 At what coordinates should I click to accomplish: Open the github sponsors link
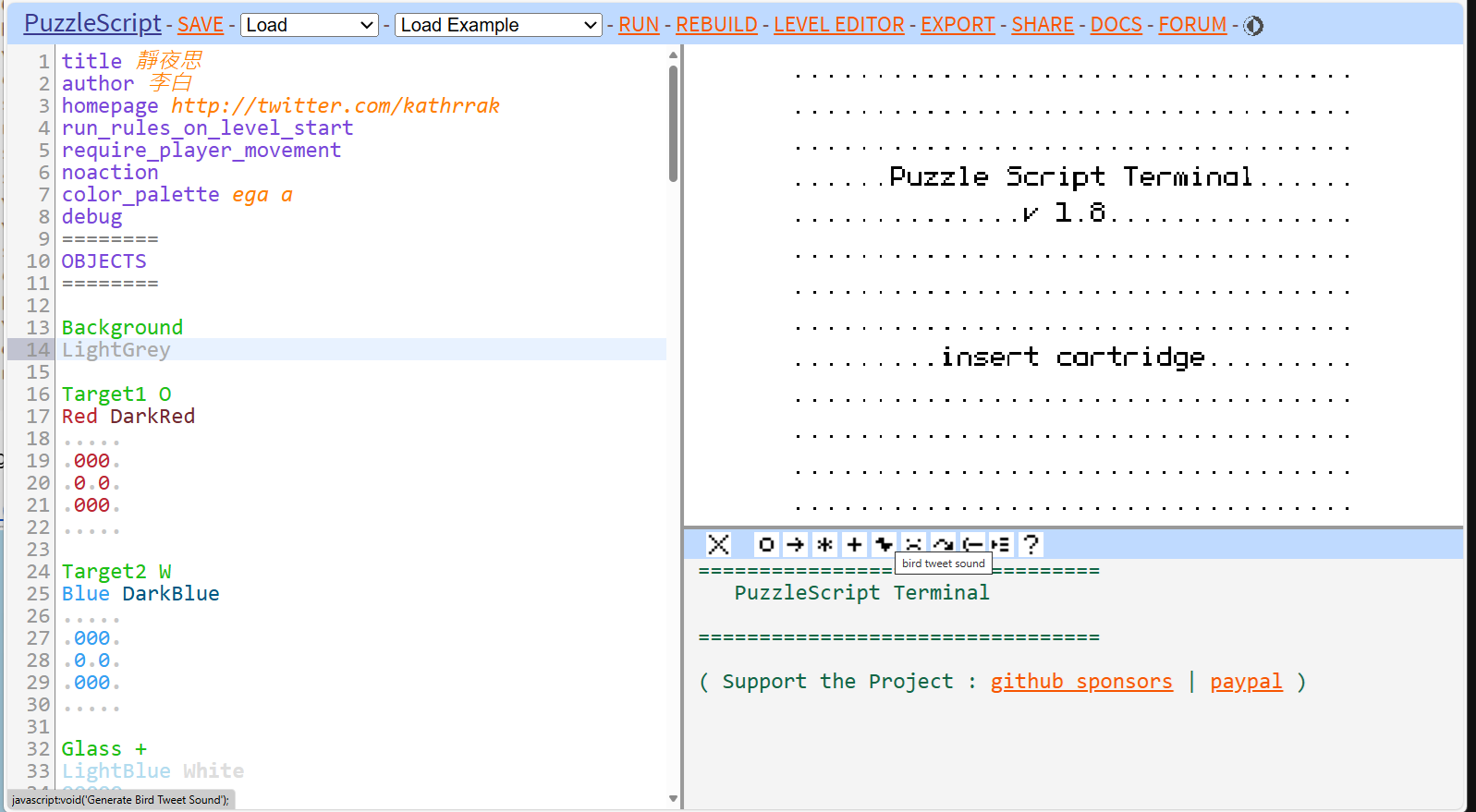pyautogui.click(x=1081, y=682)
